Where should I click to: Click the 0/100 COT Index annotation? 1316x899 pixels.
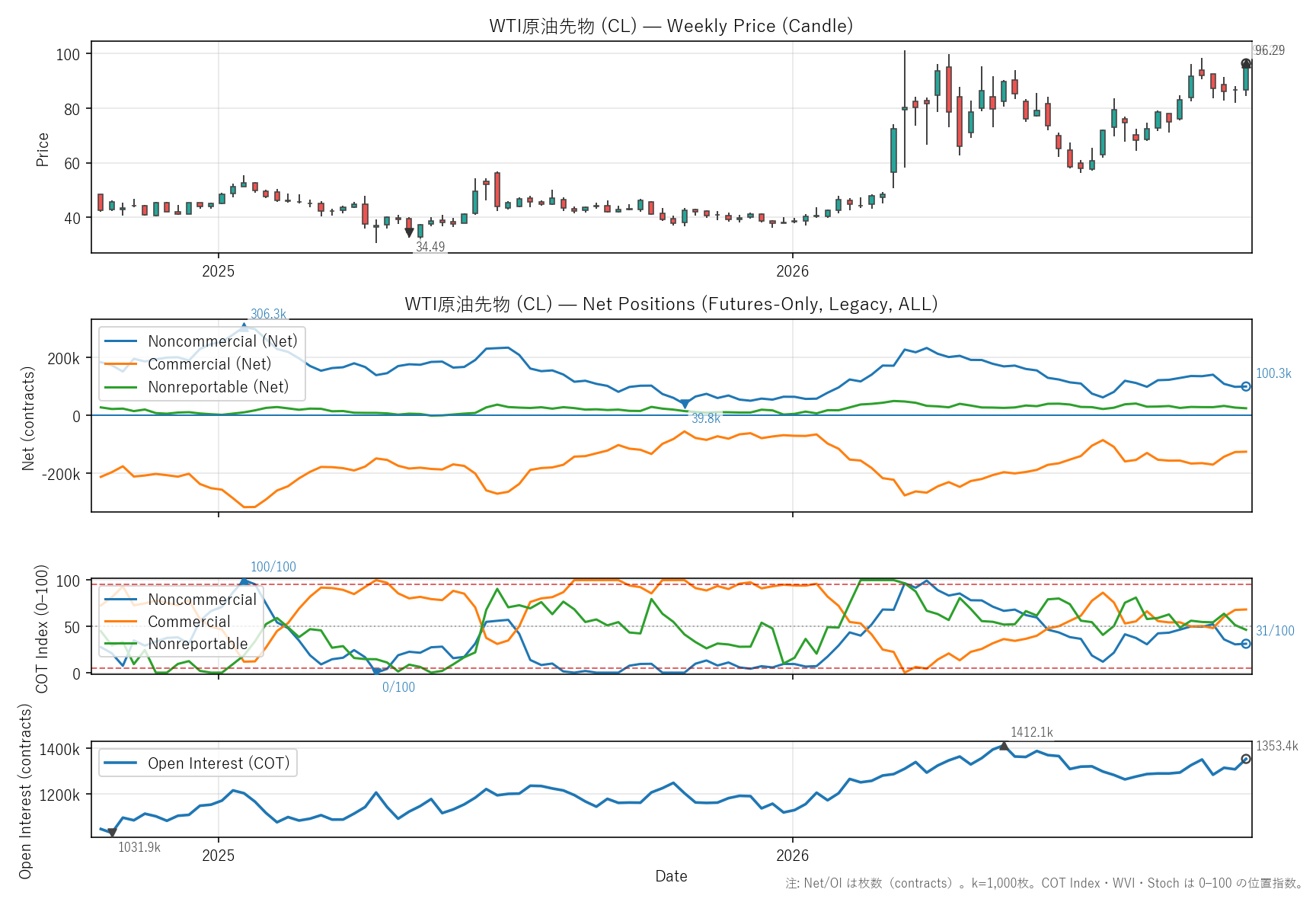(399, 687)
